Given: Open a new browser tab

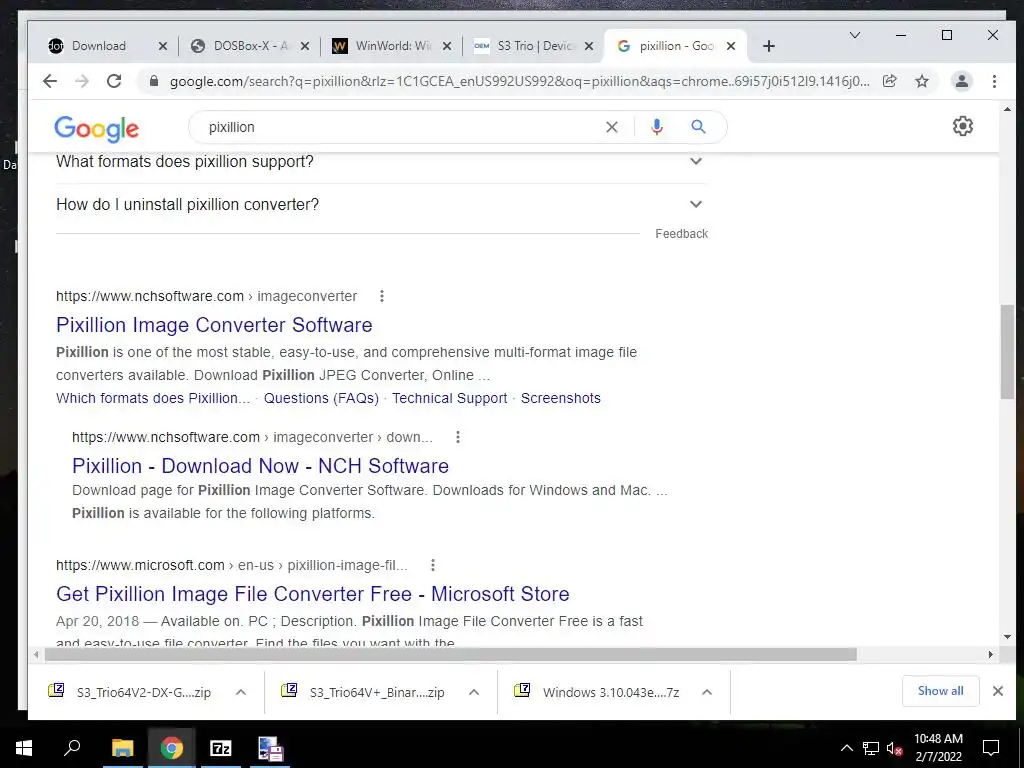Looking at the screenshot, I should (x=769, y=46).
